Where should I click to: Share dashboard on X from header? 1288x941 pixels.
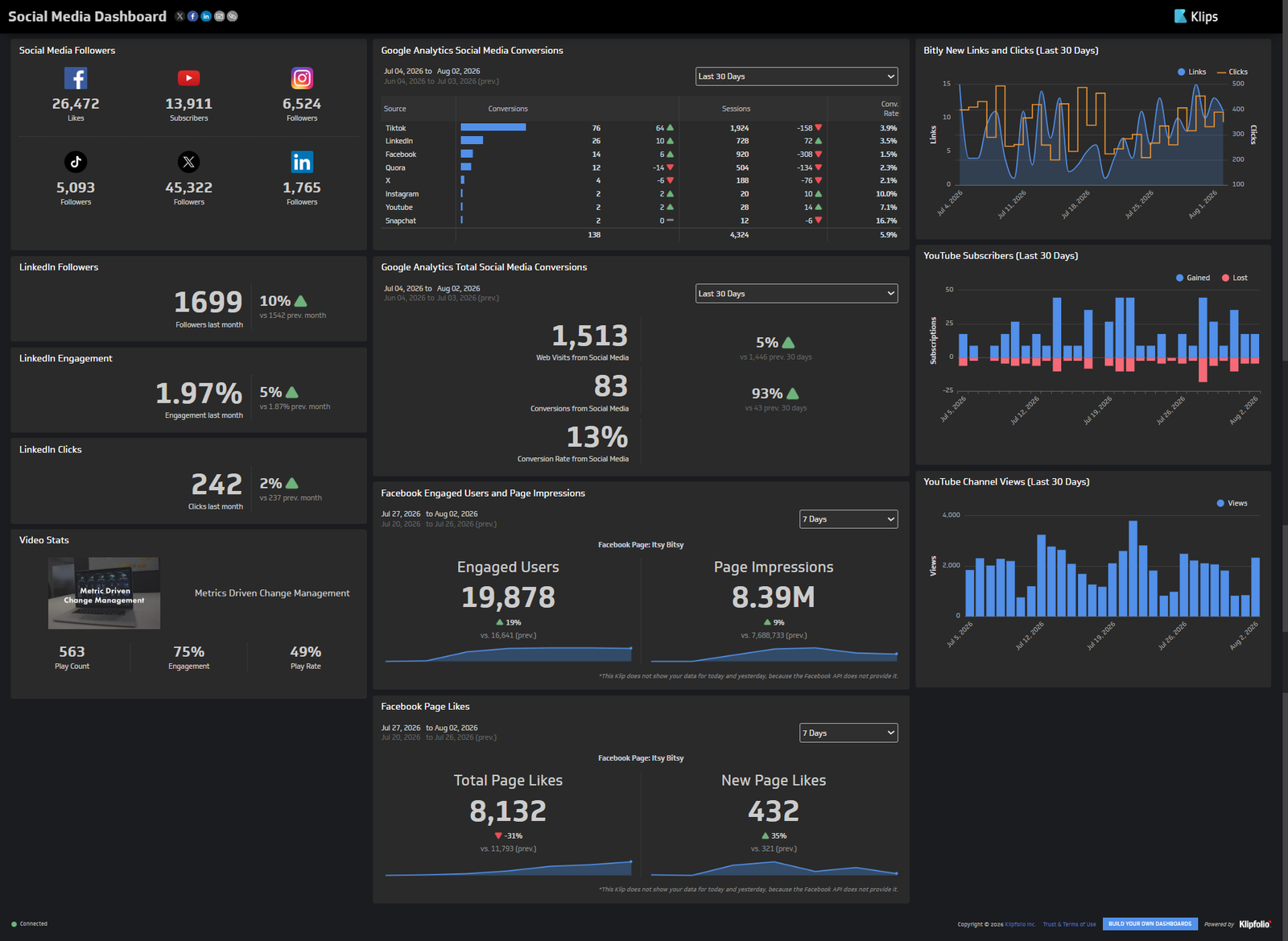[x=180, y=16]
